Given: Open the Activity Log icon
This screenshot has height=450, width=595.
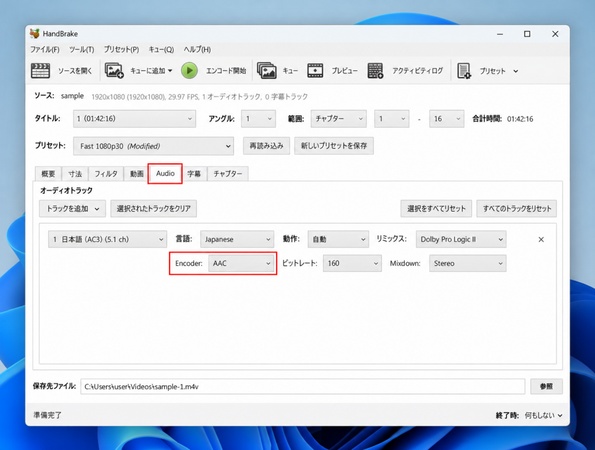Looking at the screenshot, I should (x=375, y=71).
